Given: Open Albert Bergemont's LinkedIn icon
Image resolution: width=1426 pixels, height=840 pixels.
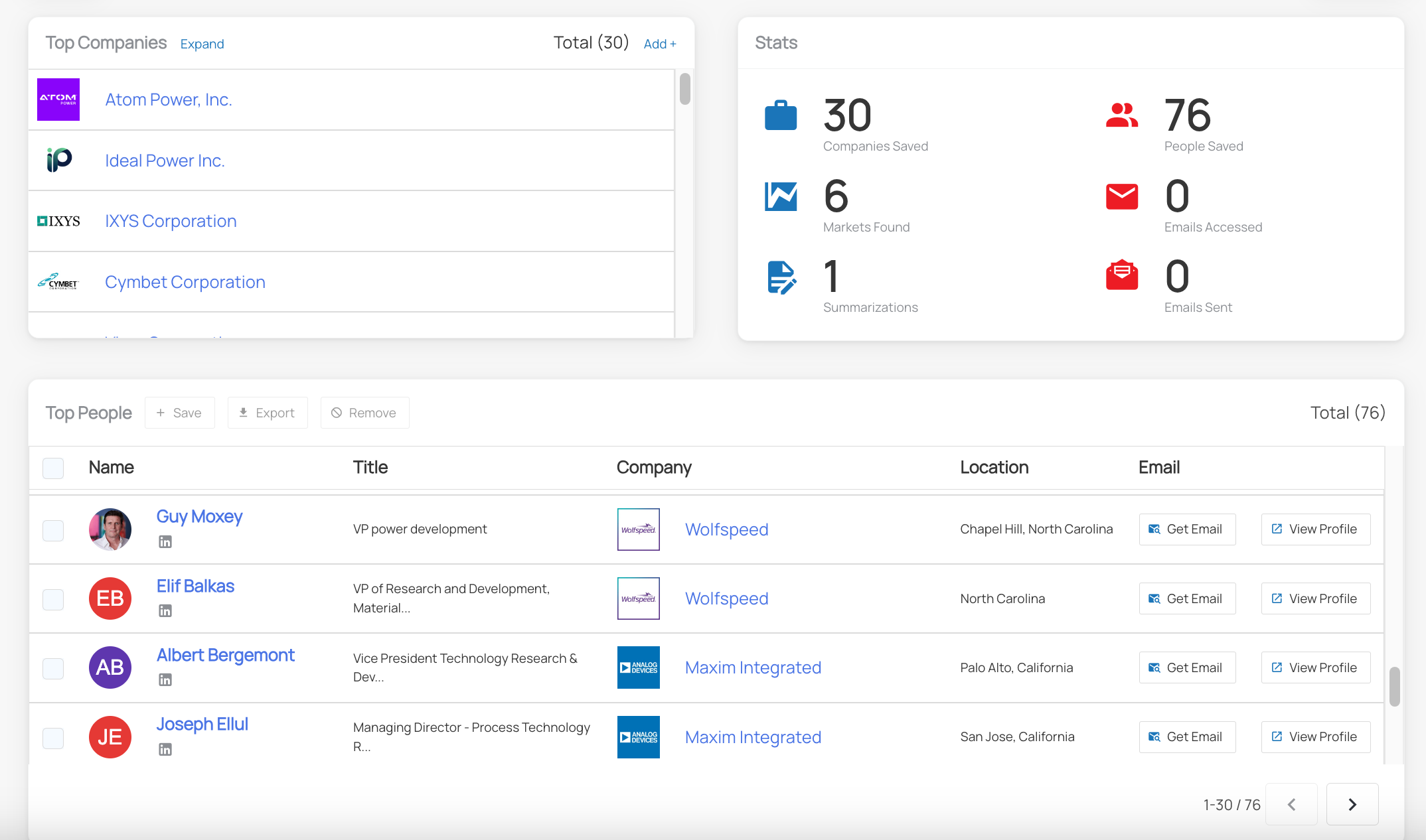Looking at the screenshot, I should click(165, 680).
